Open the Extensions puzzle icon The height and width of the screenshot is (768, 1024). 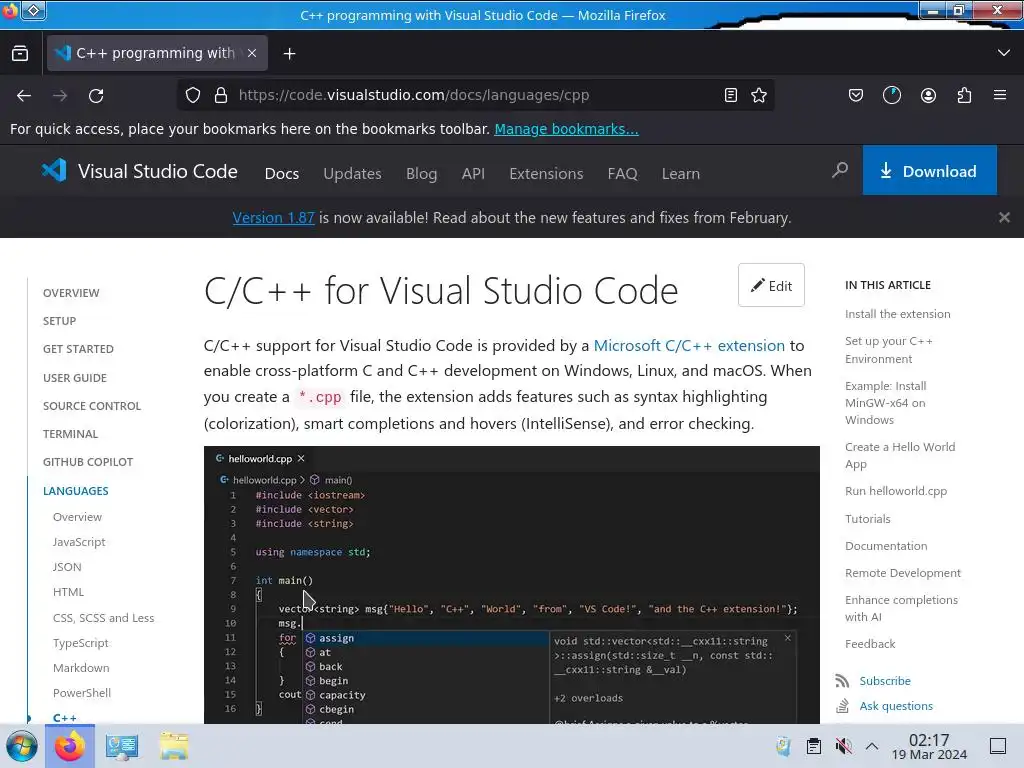point(964,95)
